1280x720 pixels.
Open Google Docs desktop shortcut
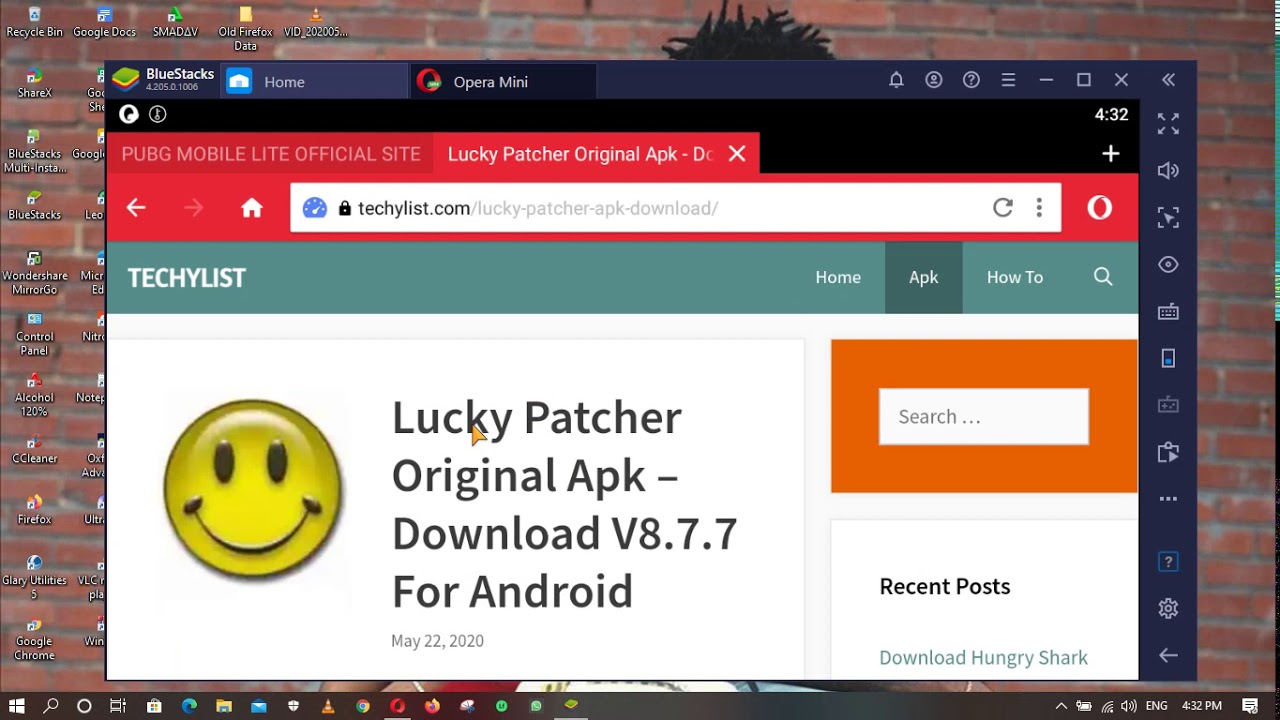104,23
